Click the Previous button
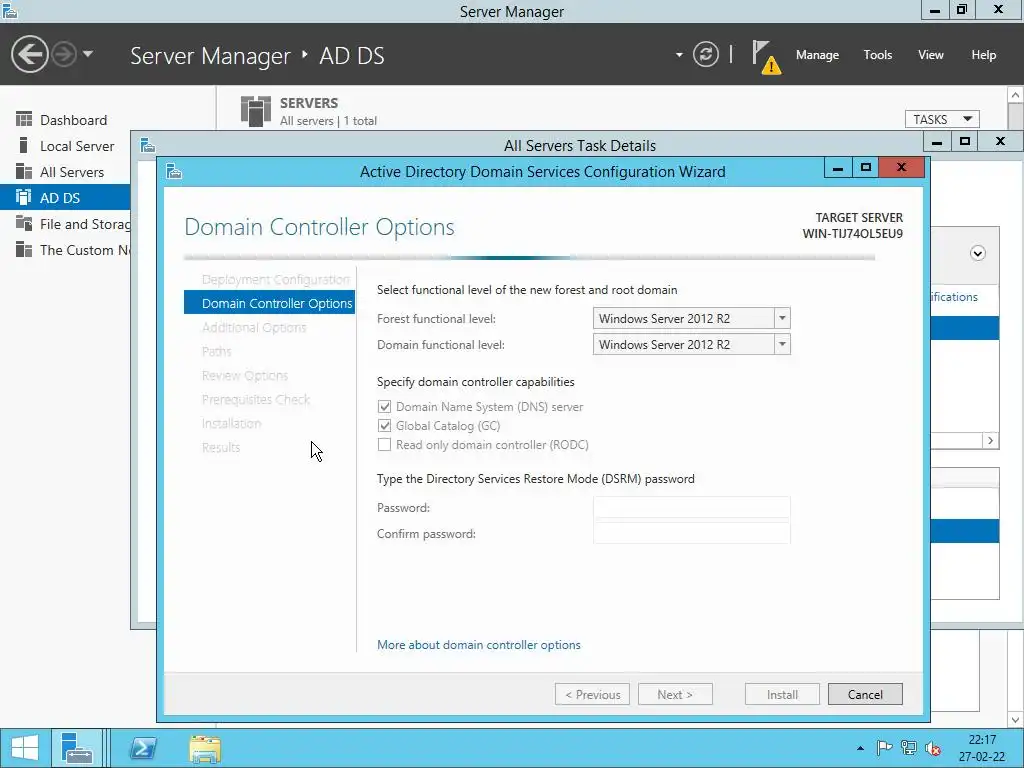The width and height of the screenshot is (1024, 768). [592, 695]
